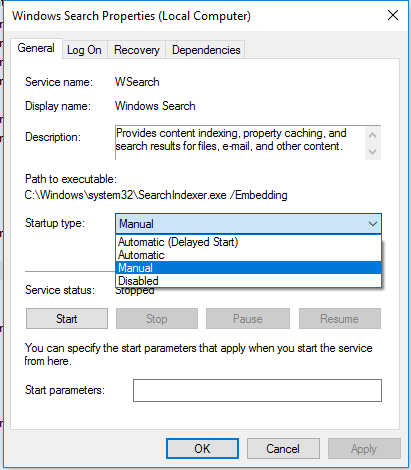This screenshot has height=470, width=411.
Task: Click the grayed Pause button
Action: [248, 319]
